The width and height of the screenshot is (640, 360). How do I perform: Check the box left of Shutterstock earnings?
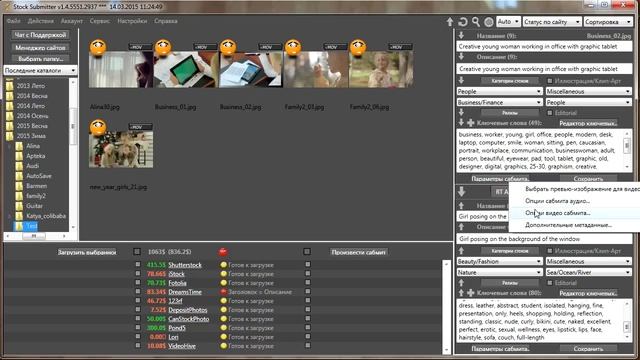tap(138, 264)
